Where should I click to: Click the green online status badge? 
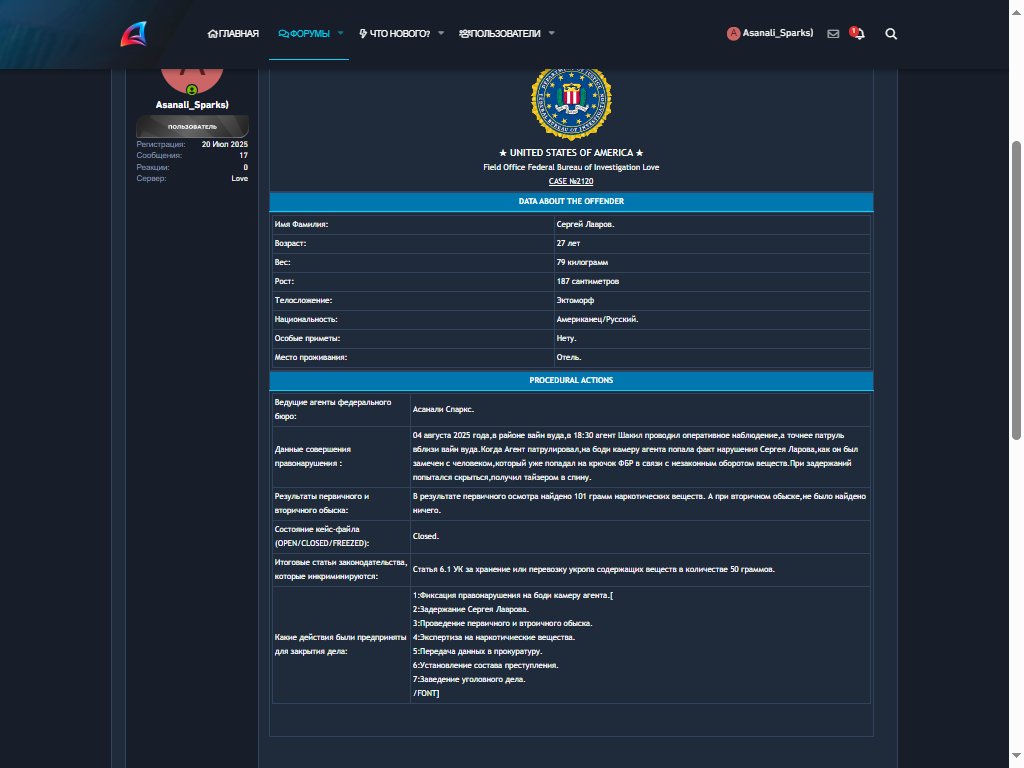click(x=192, y=89)
